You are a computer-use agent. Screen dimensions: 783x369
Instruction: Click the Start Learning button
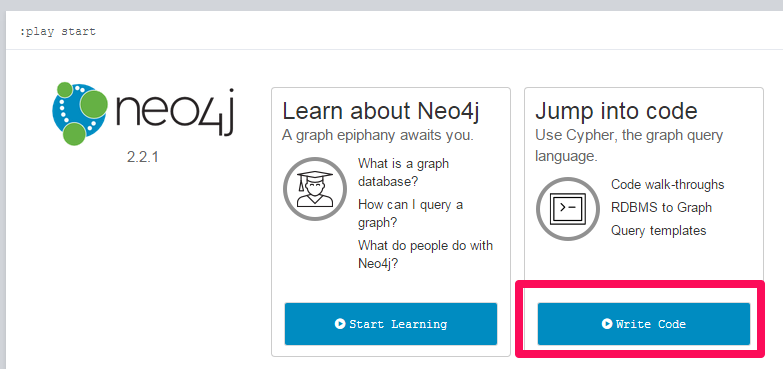(x=391, y=324)
